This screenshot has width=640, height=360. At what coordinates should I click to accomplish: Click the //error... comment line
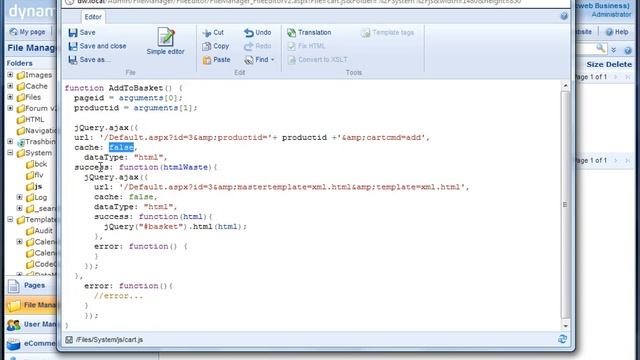pos(118,296)
